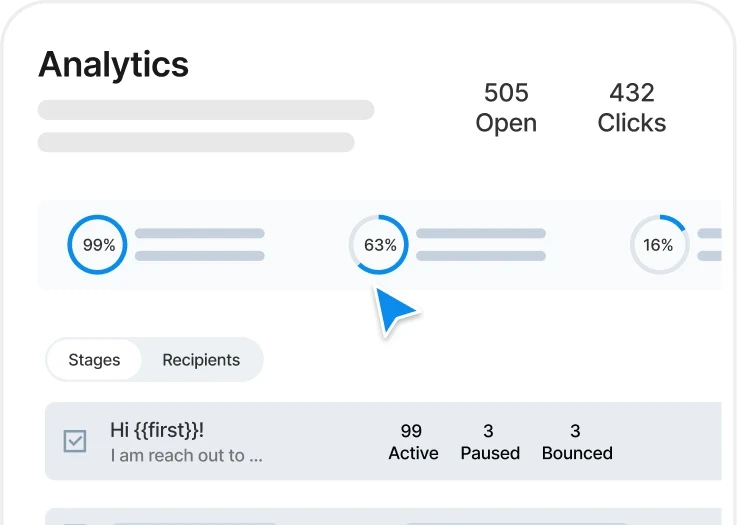The width and height of the screenshot is (737, 525).
Task: Click the 432 Clicks statistic
Action: 631,108
